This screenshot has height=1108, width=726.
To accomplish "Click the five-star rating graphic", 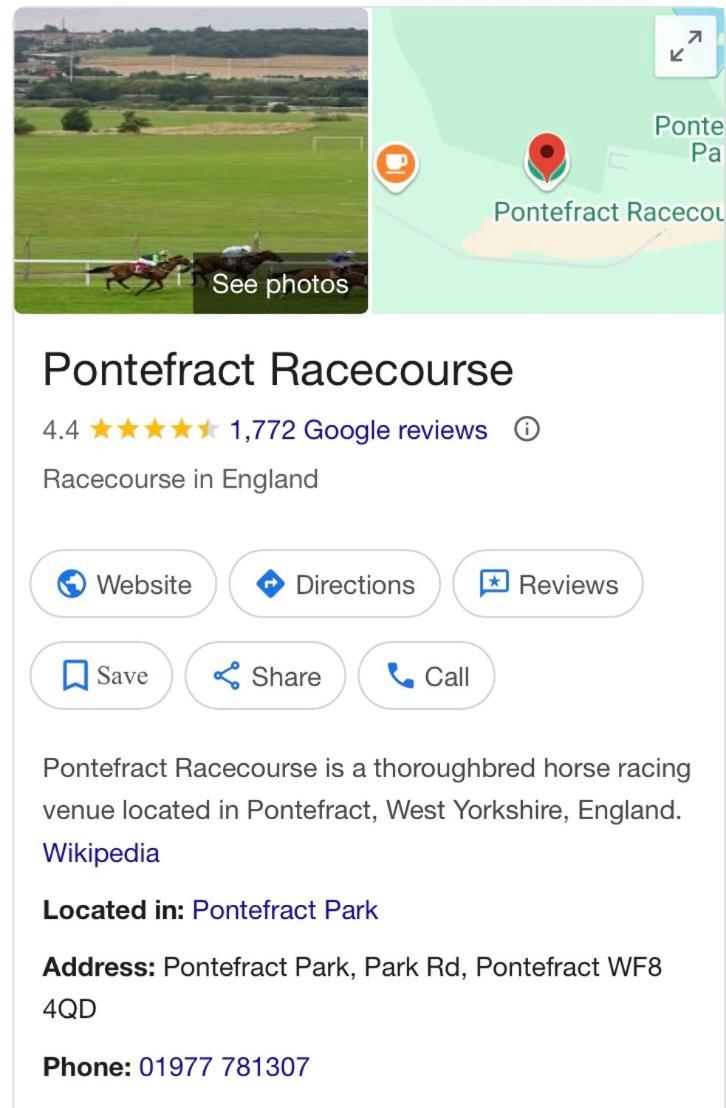I will (x=154, y=429).
